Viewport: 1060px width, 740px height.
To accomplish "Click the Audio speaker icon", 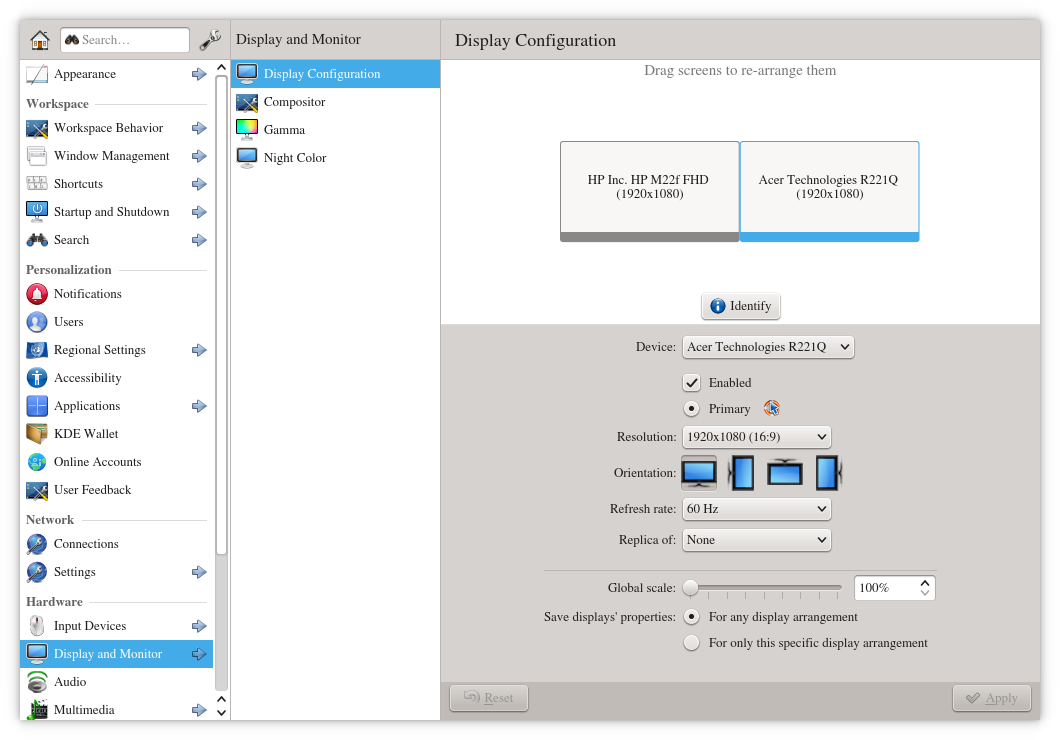I will coord(37,682).
